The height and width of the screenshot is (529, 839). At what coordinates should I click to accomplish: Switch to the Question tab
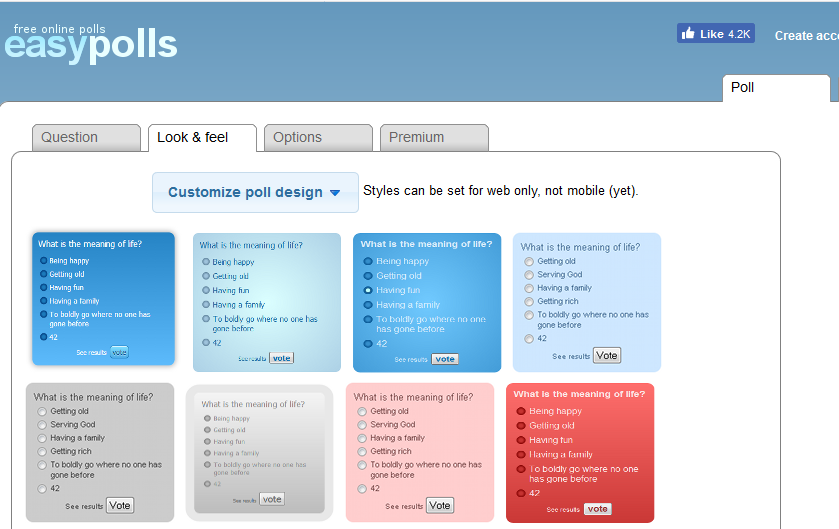(x=85, y=138)
